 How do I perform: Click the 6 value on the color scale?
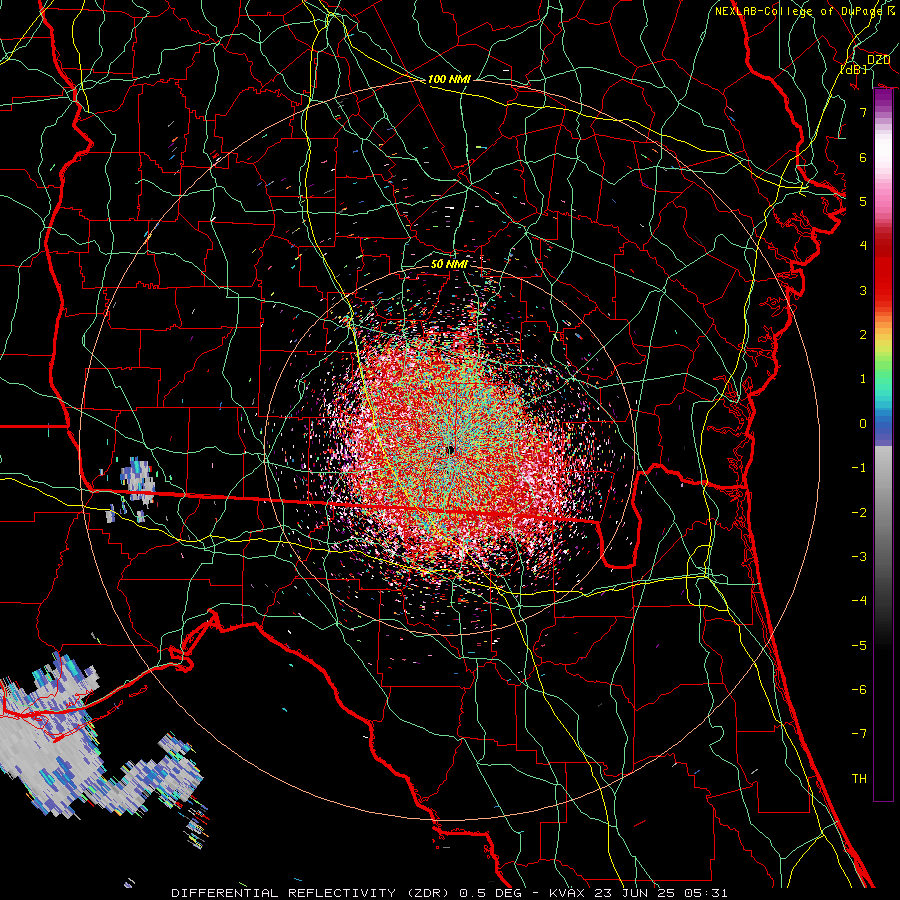click(x=863, y=157)
